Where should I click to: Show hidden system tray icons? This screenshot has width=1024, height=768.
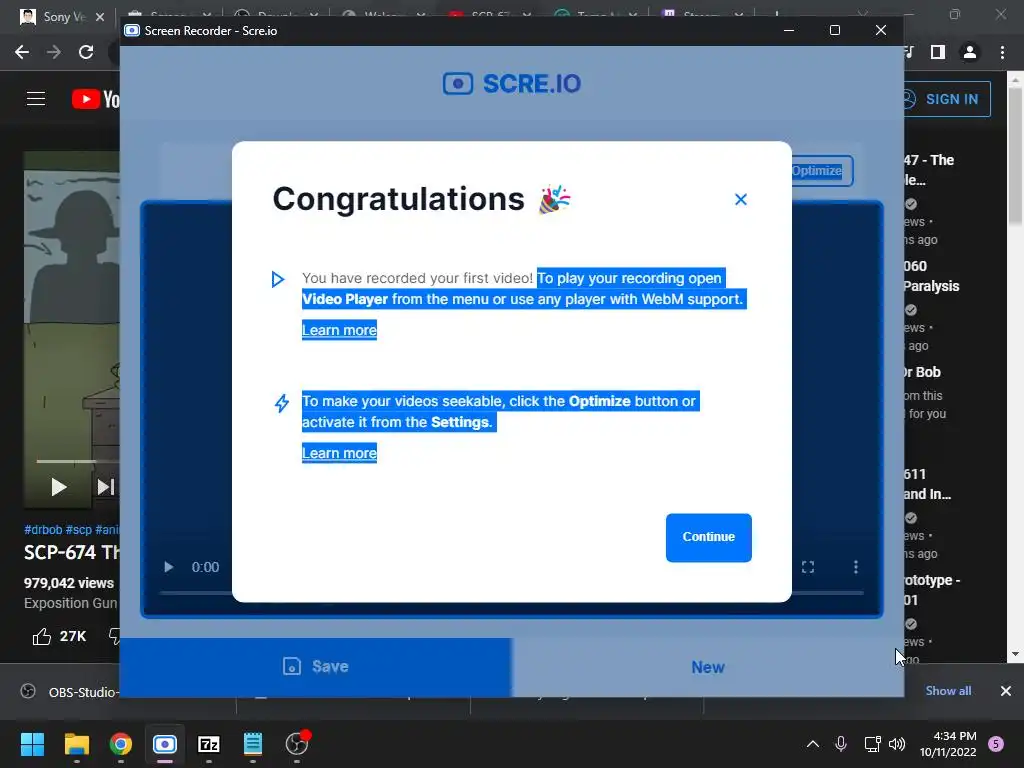coord(812,744)
